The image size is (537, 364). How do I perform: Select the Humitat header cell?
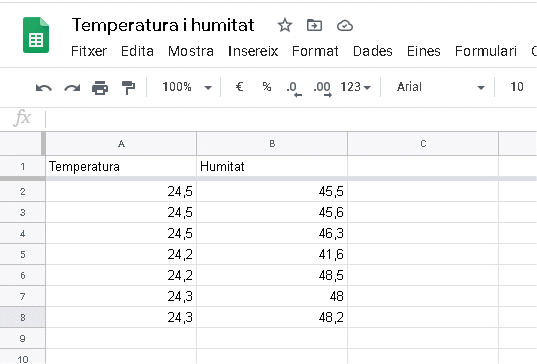[x=272, y=167]
